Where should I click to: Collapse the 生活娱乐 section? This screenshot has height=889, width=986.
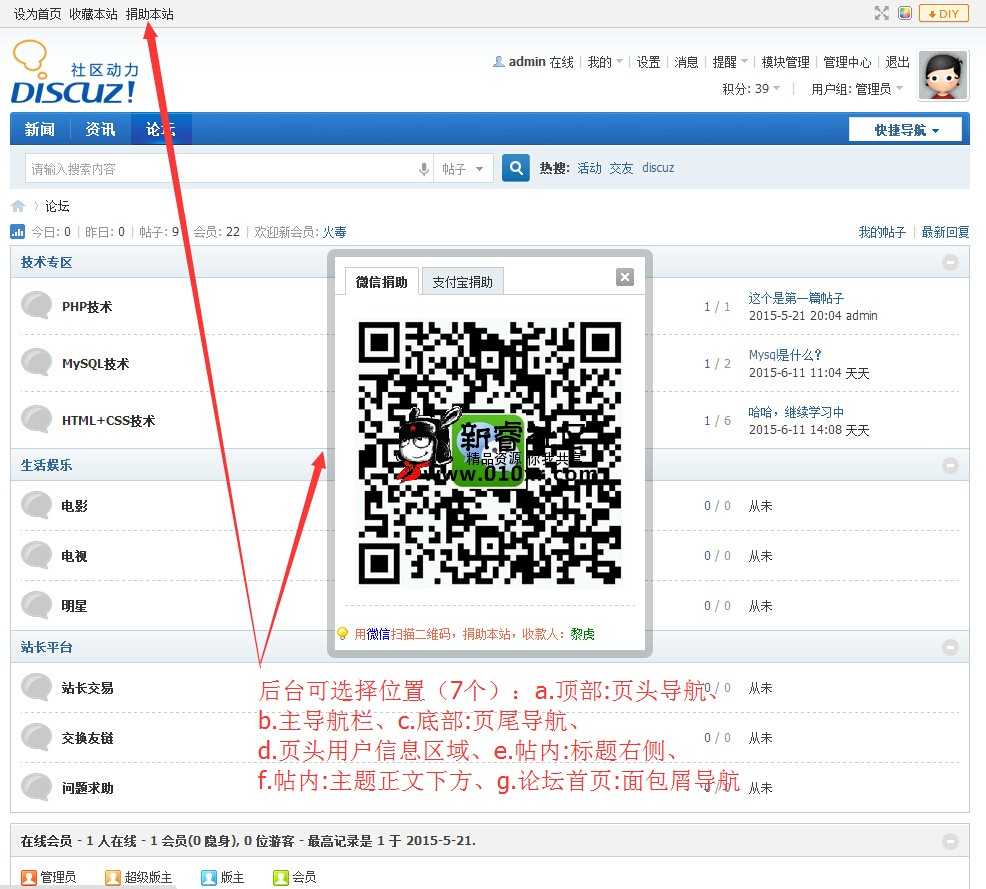click(x=950, y=465)
